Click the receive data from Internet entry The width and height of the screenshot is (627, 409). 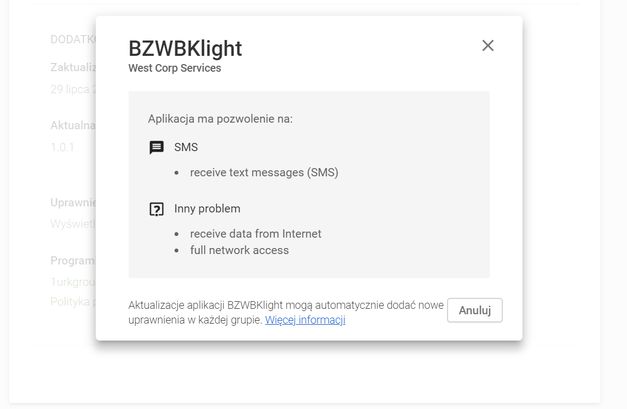[256, 234]
